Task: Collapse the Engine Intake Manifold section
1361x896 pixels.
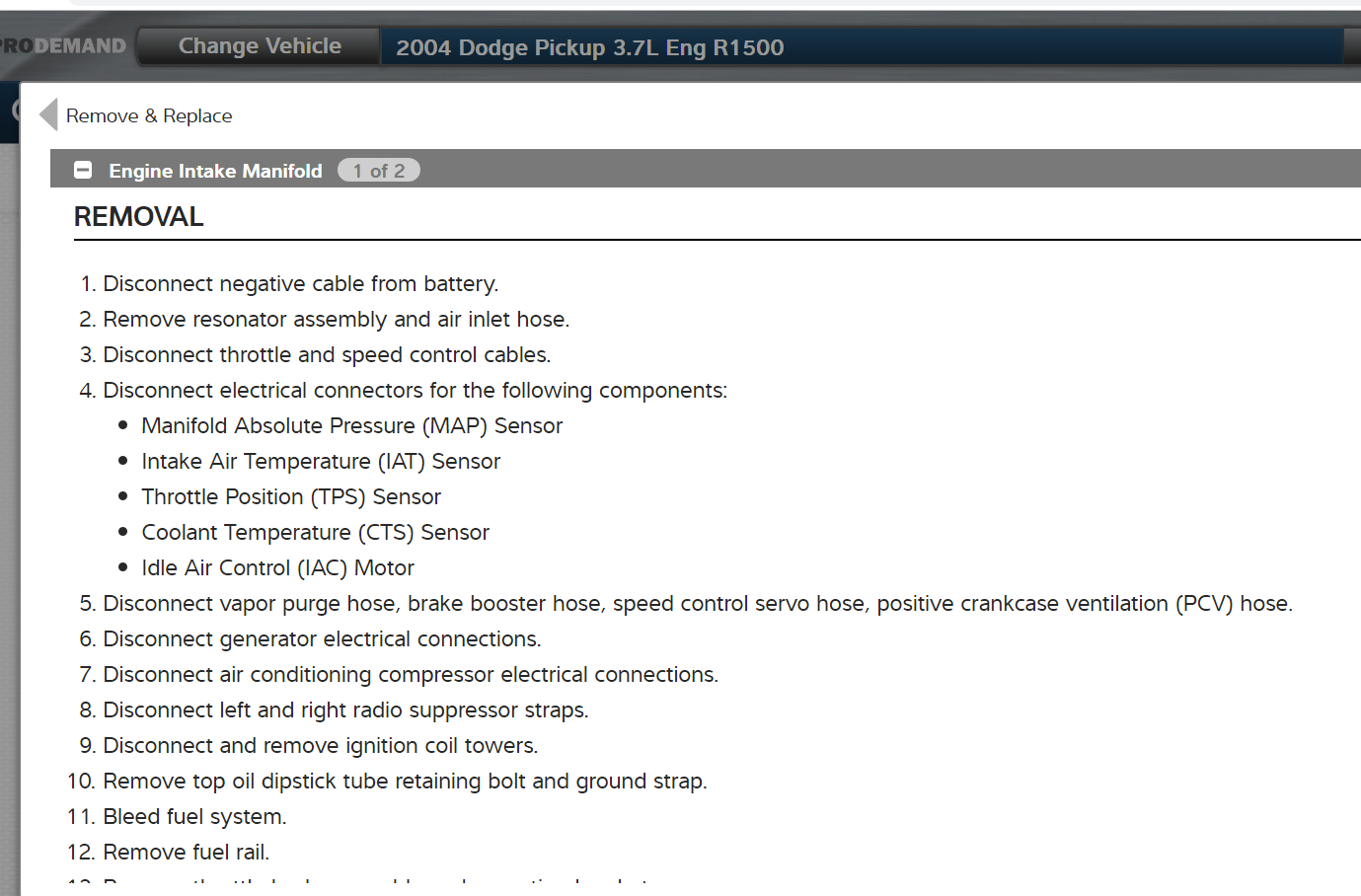Action: pos(84,171)
